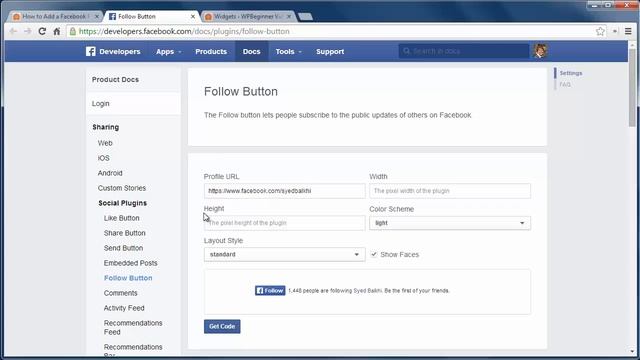The width and height of the screenshot is (640, 360).
Task: Click the Product Docs heading
Action: pyautogui.click(x=115, y=80)
